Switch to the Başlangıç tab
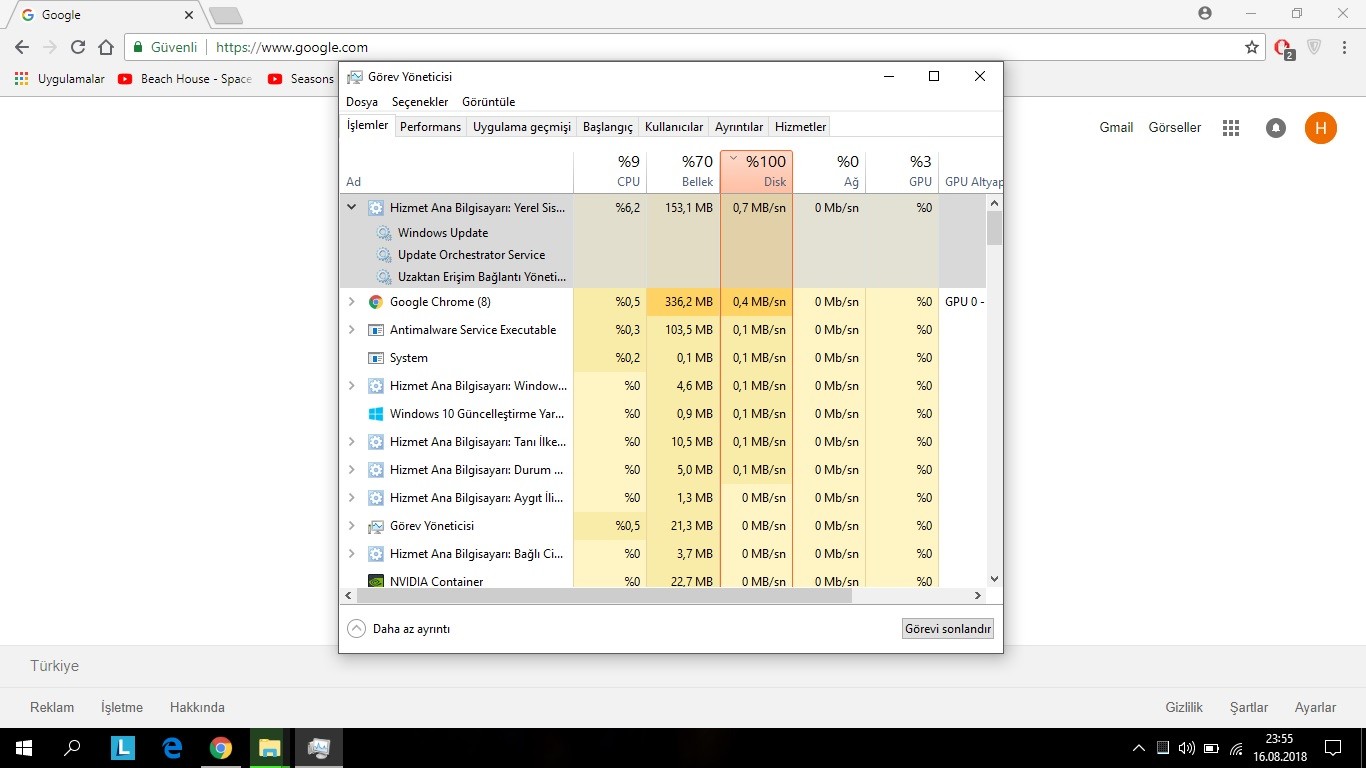Screen dimensions: 1366x768 pyautogui.click(x=608, y=127)
